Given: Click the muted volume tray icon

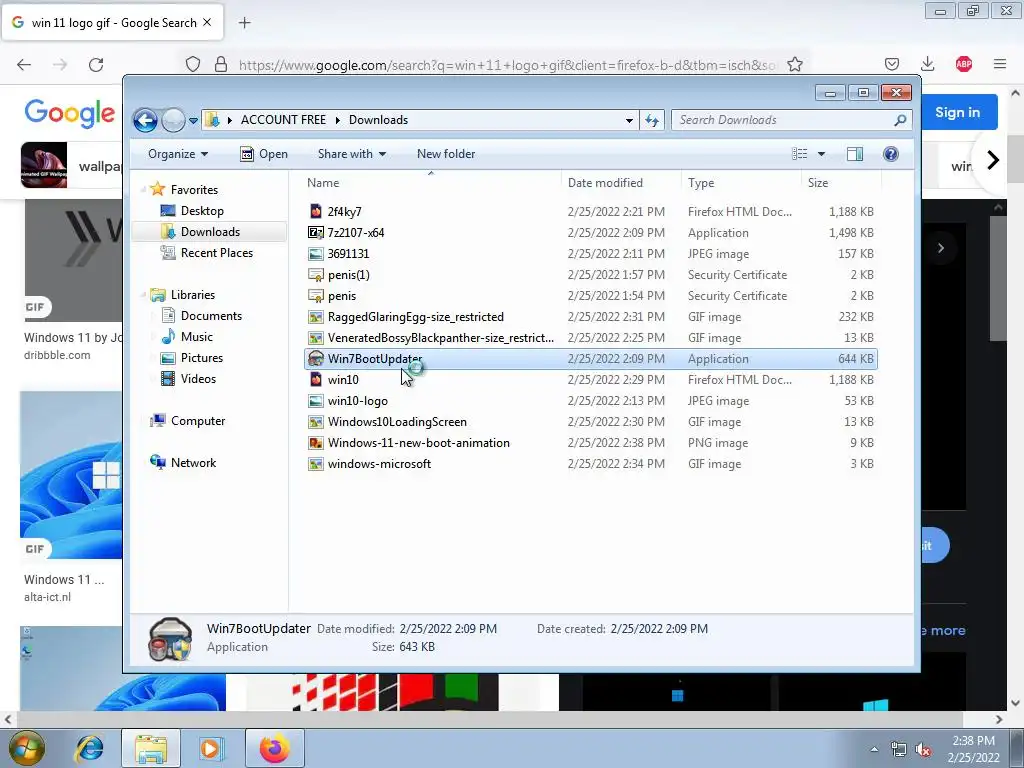Looking at the screenshot, I should [x=923, y=749].
